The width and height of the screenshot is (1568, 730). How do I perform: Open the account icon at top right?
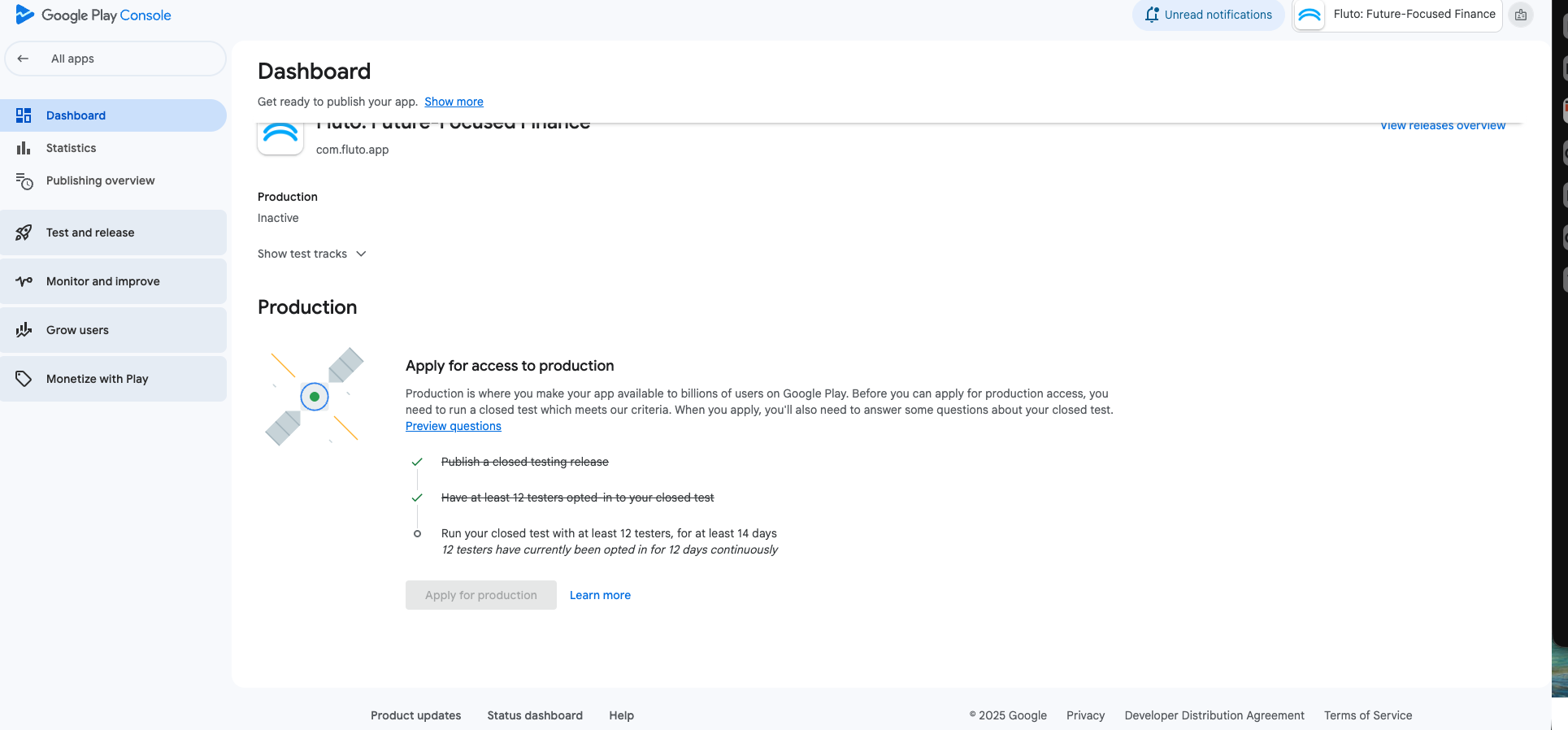(x=1521, y=15)
